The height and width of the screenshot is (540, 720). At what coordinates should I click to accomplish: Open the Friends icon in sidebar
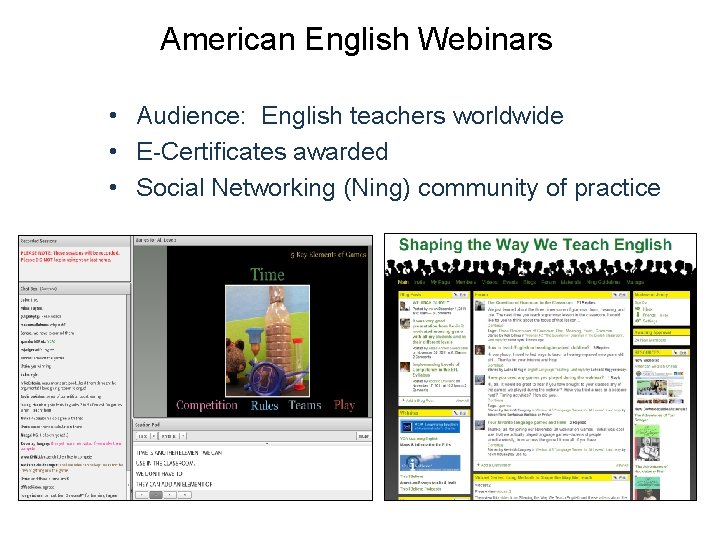click(x=639, y=315)
